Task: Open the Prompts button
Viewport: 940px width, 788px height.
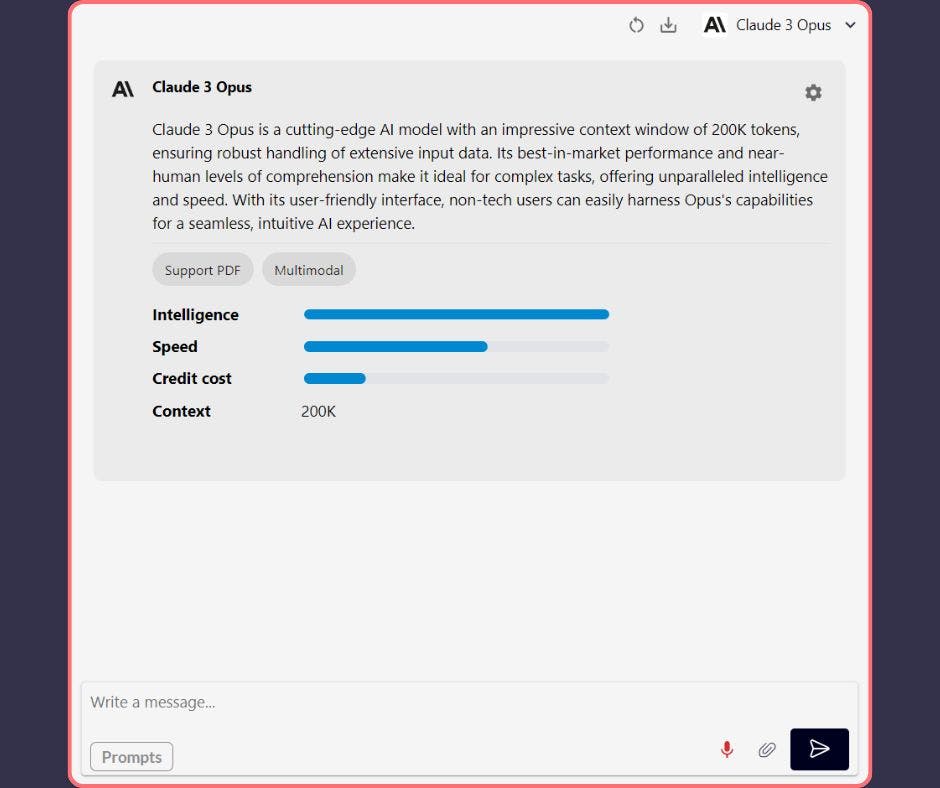Action: coord(132,757)
